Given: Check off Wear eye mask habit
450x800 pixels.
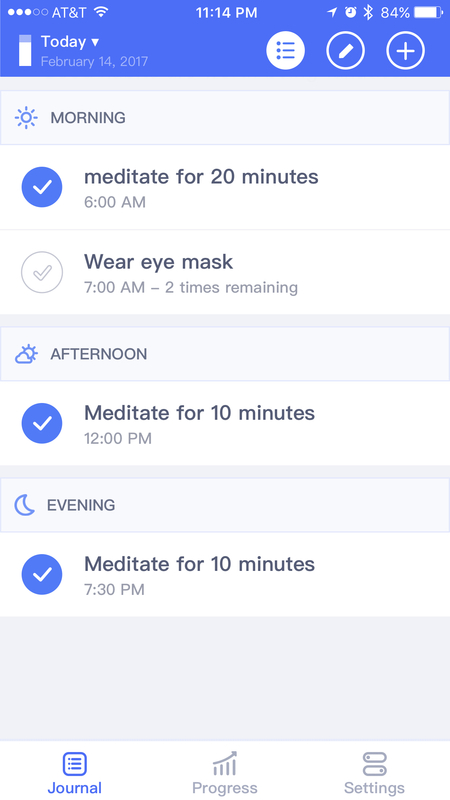Looking at the screenshot, I should tap(42, 272).
